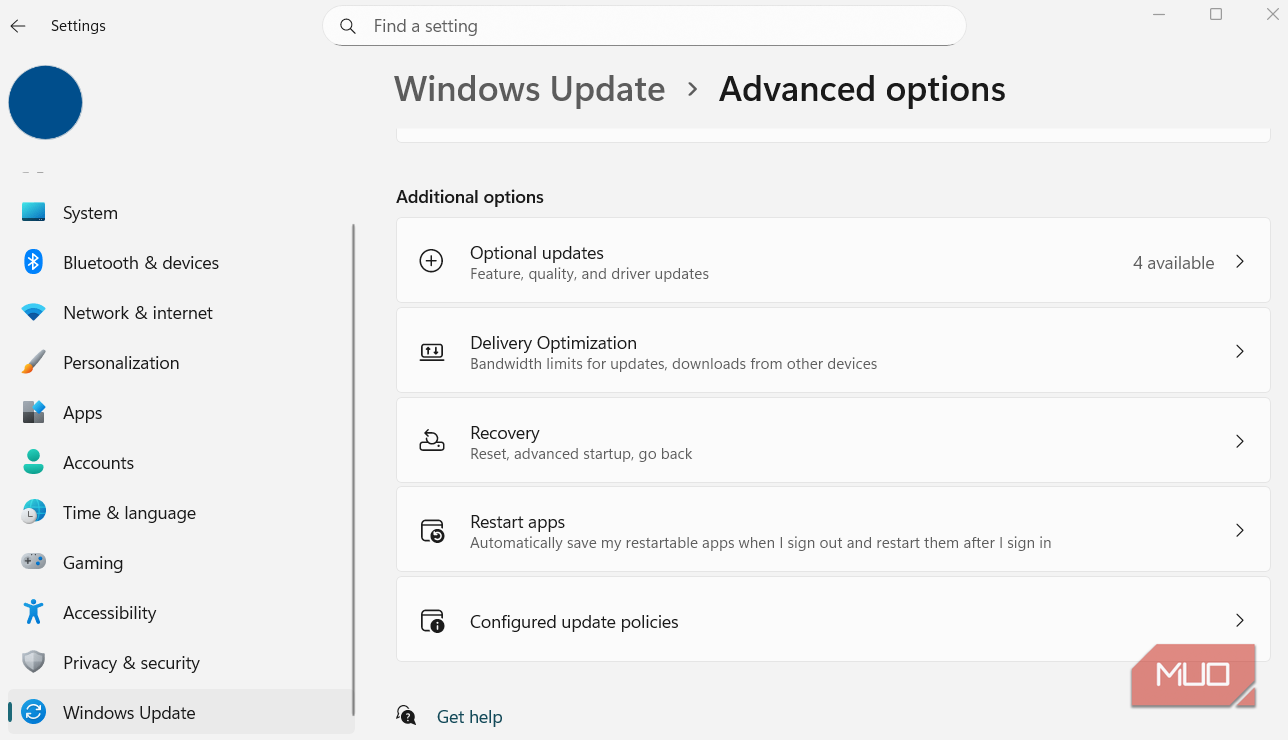Go to Time & language label
This screenshot has width=1288, height=740.
point(129,513)
